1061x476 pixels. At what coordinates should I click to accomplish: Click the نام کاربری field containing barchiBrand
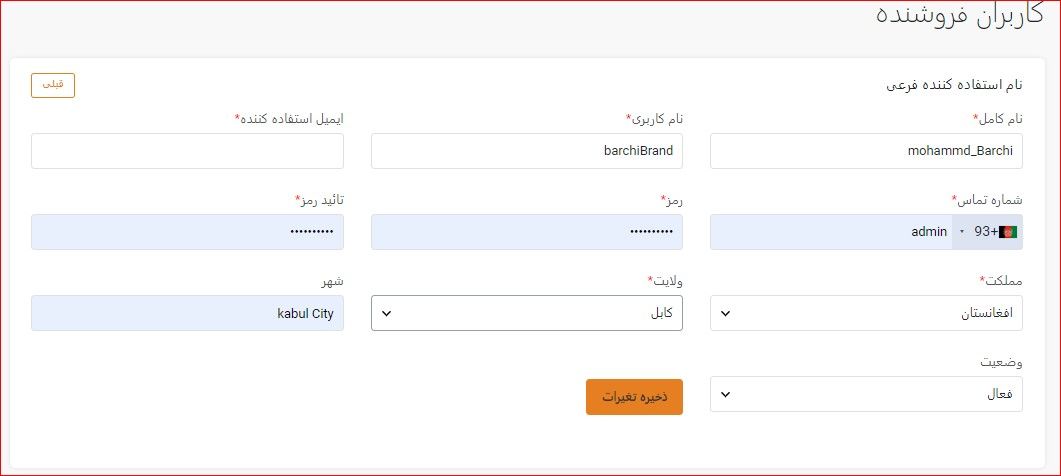coord(526,151)
